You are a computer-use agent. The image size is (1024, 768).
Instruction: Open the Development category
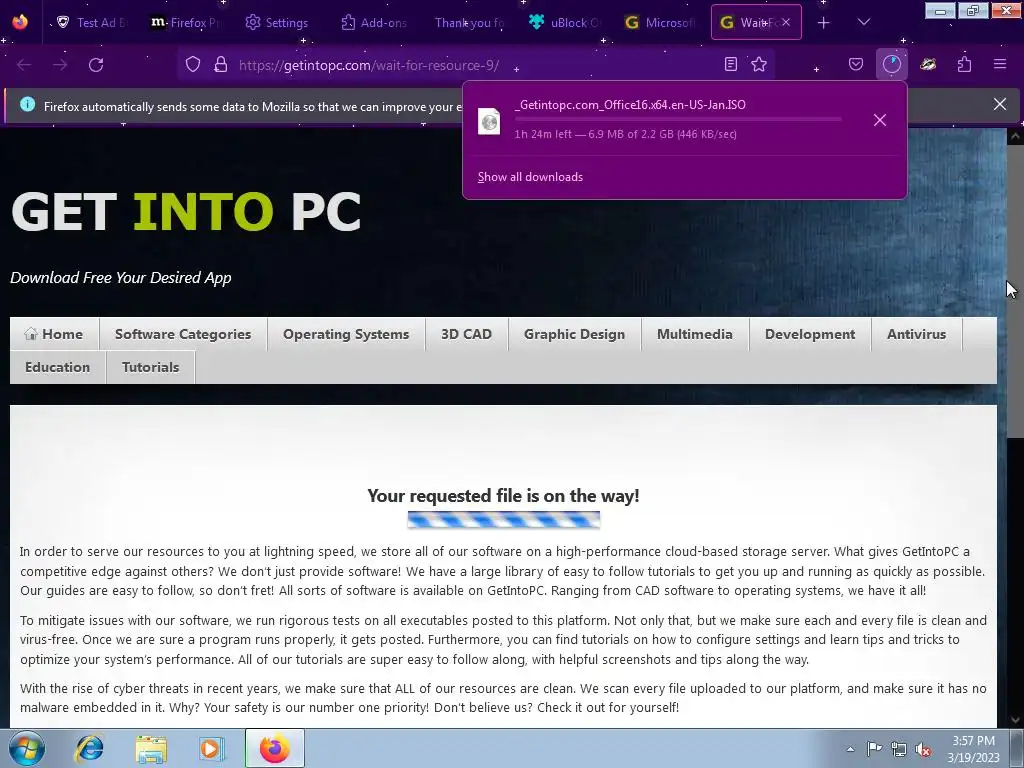pyautogui.click(x=810, y=334)
